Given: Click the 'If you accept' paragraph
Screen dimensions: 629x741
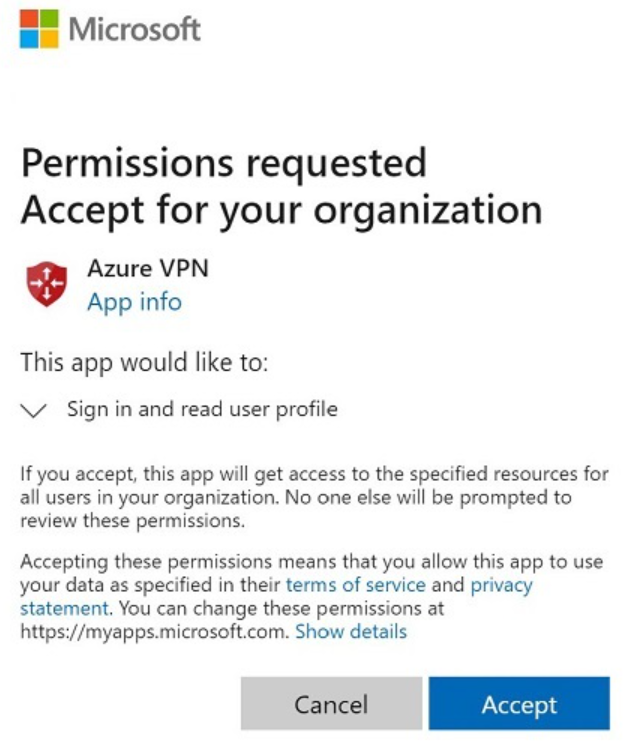Looking at the screenshot, I should 312,473.
